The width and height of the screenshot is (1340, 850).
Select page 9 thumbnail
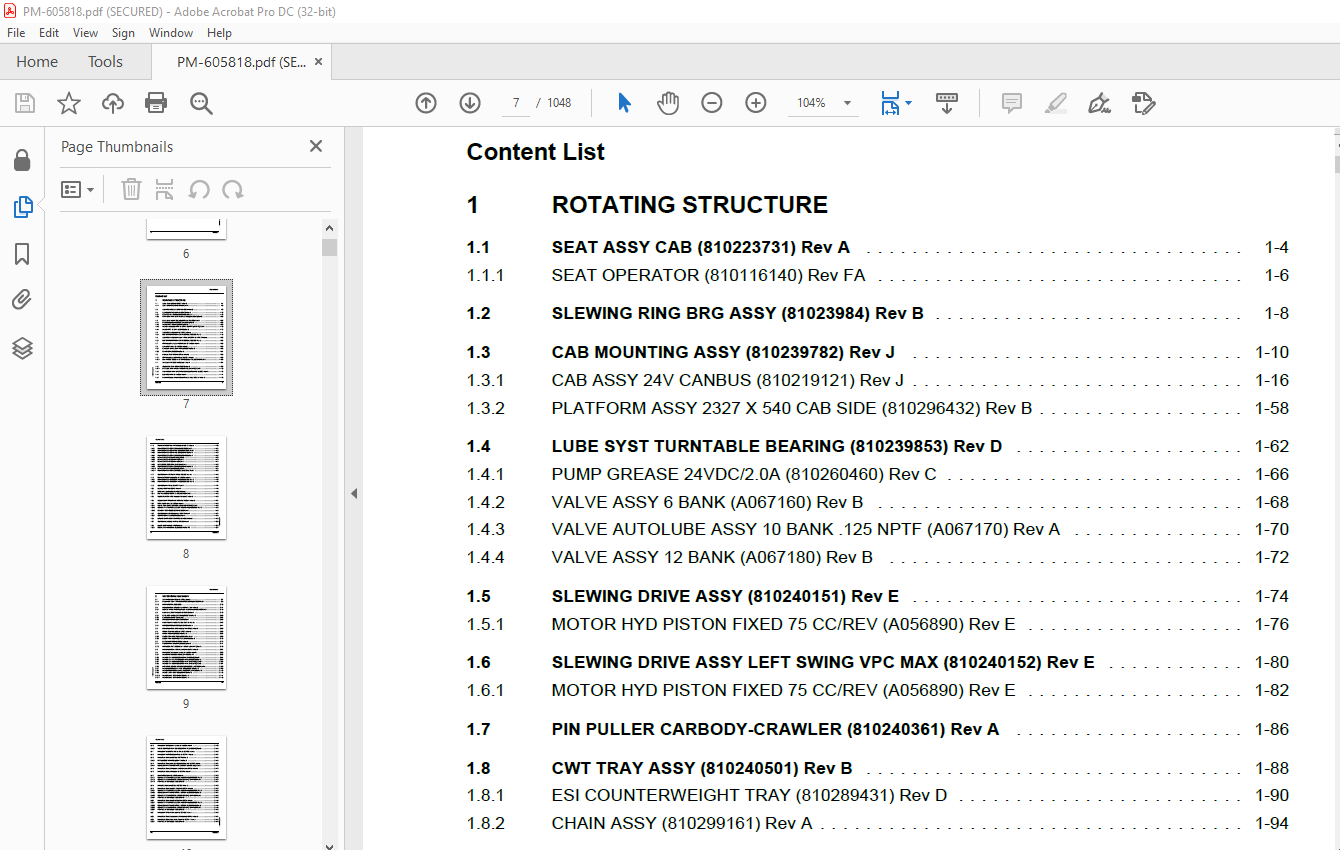coord(186,637)
